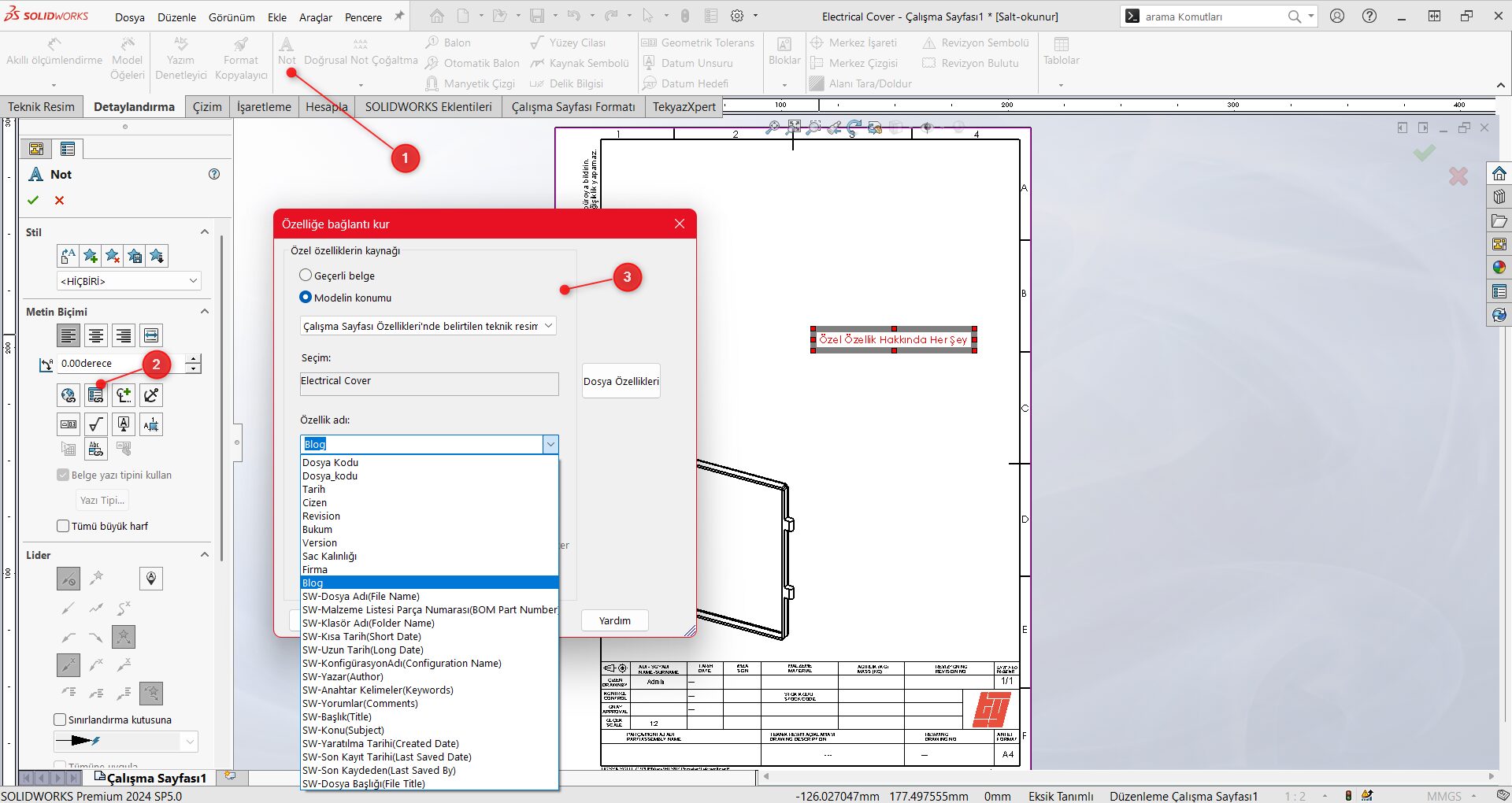Click delete style star icon
Screen dimensions: 1512x803
113,256
